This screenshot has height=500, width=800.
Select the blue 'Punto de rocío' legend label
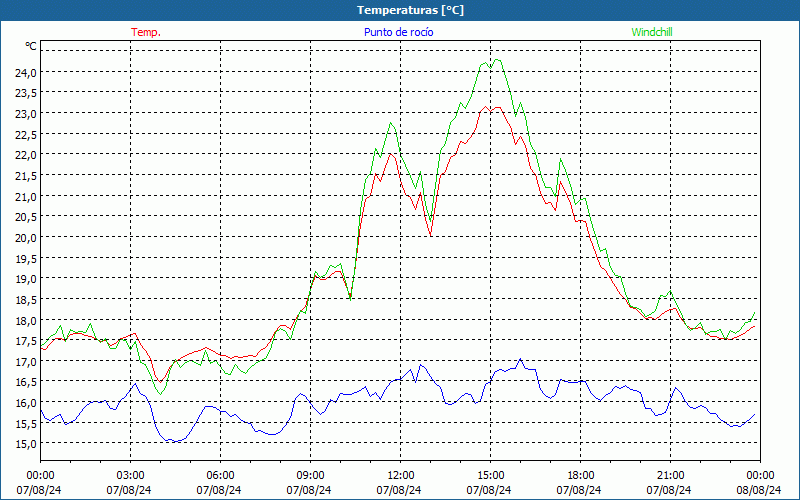398,32
